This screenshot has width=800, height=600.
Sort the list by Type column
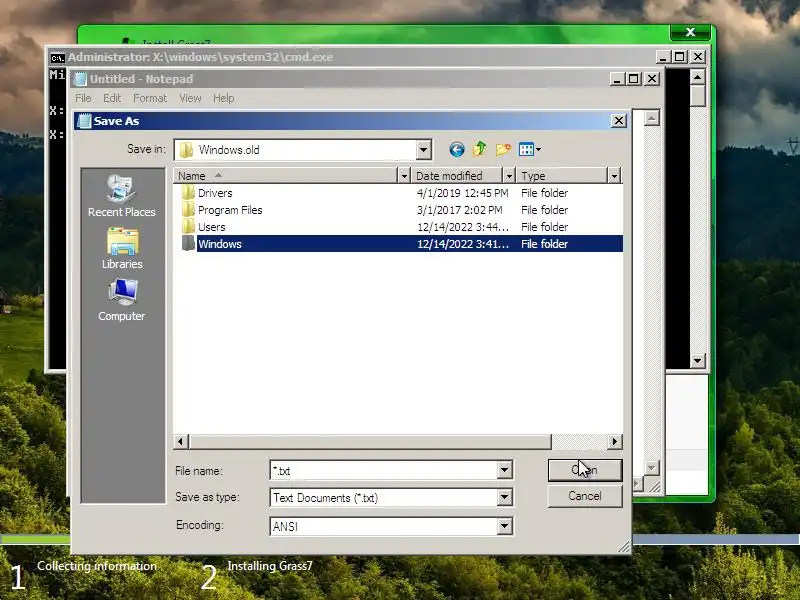[562, 176]
